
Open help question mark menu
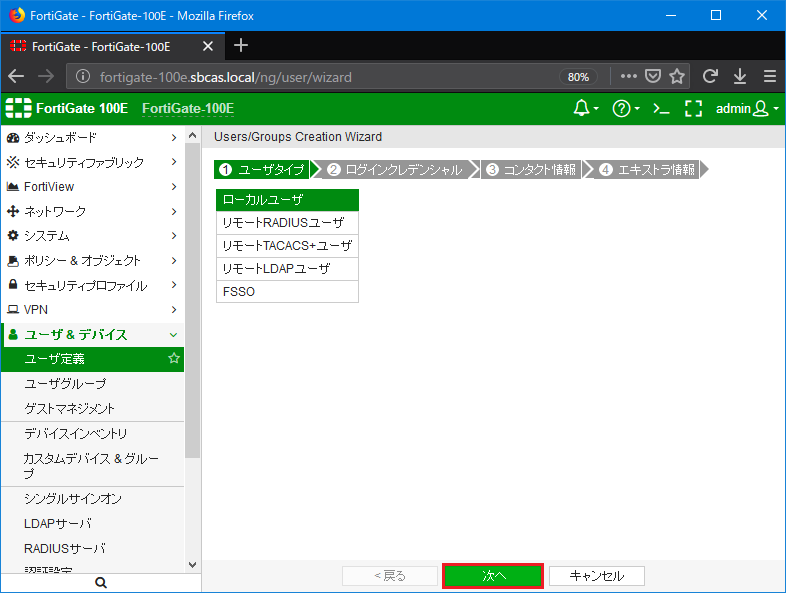pyautogui.click(x=626, y=108)
